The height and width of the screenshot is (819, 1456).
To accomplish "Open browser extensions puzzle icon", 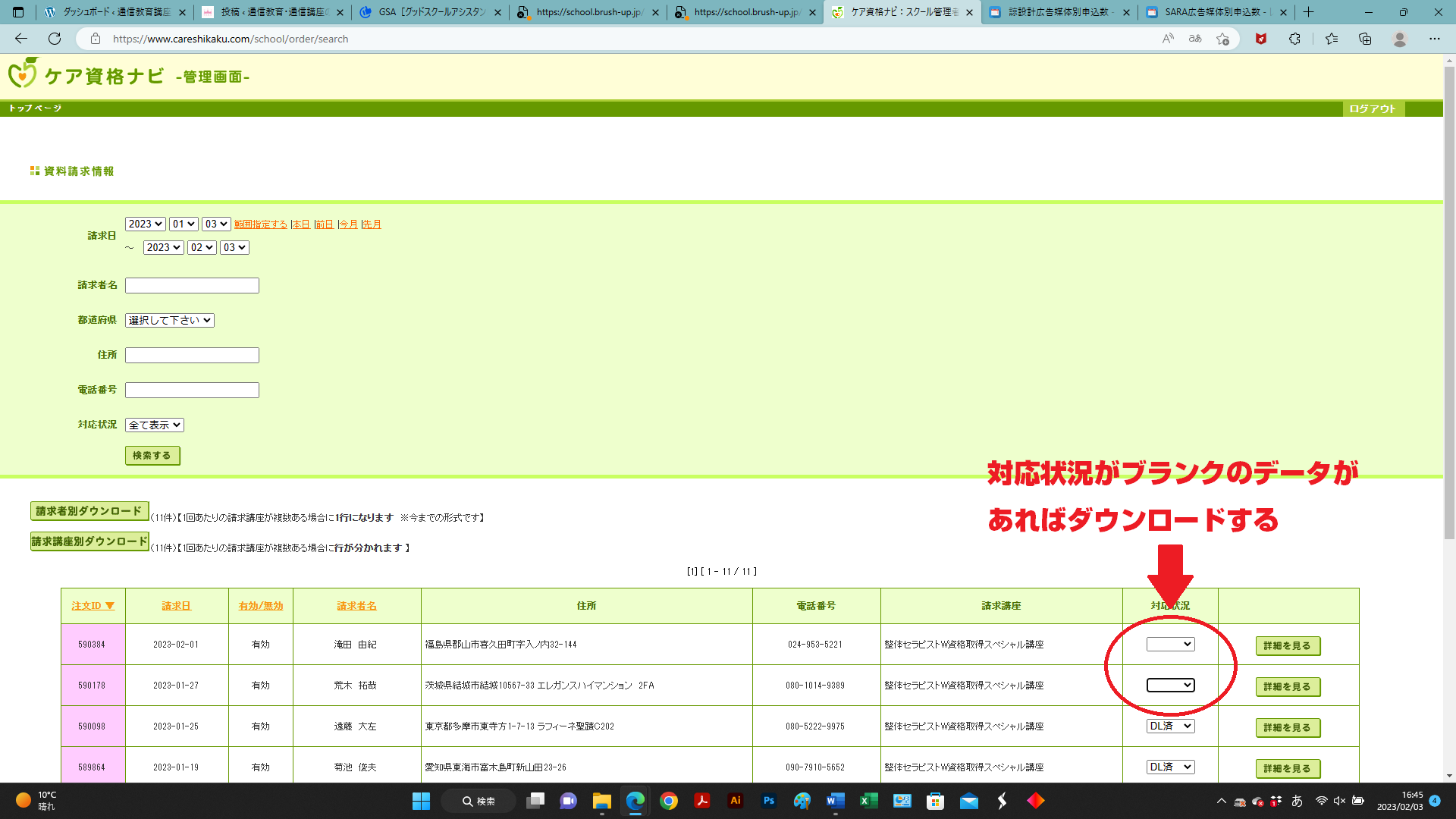I will click(x=1294, y=39).
